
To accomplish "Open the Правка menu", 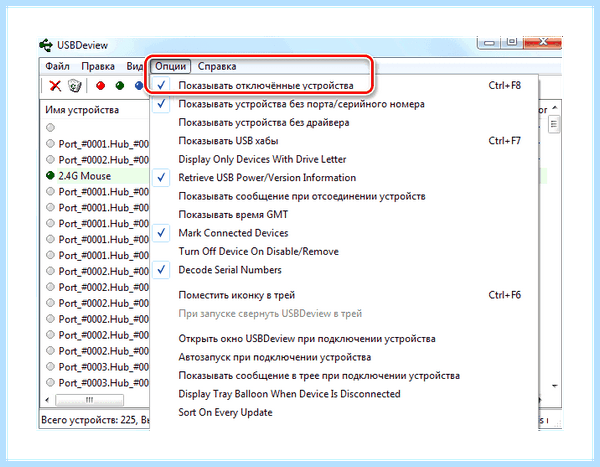I will [98, 66].
